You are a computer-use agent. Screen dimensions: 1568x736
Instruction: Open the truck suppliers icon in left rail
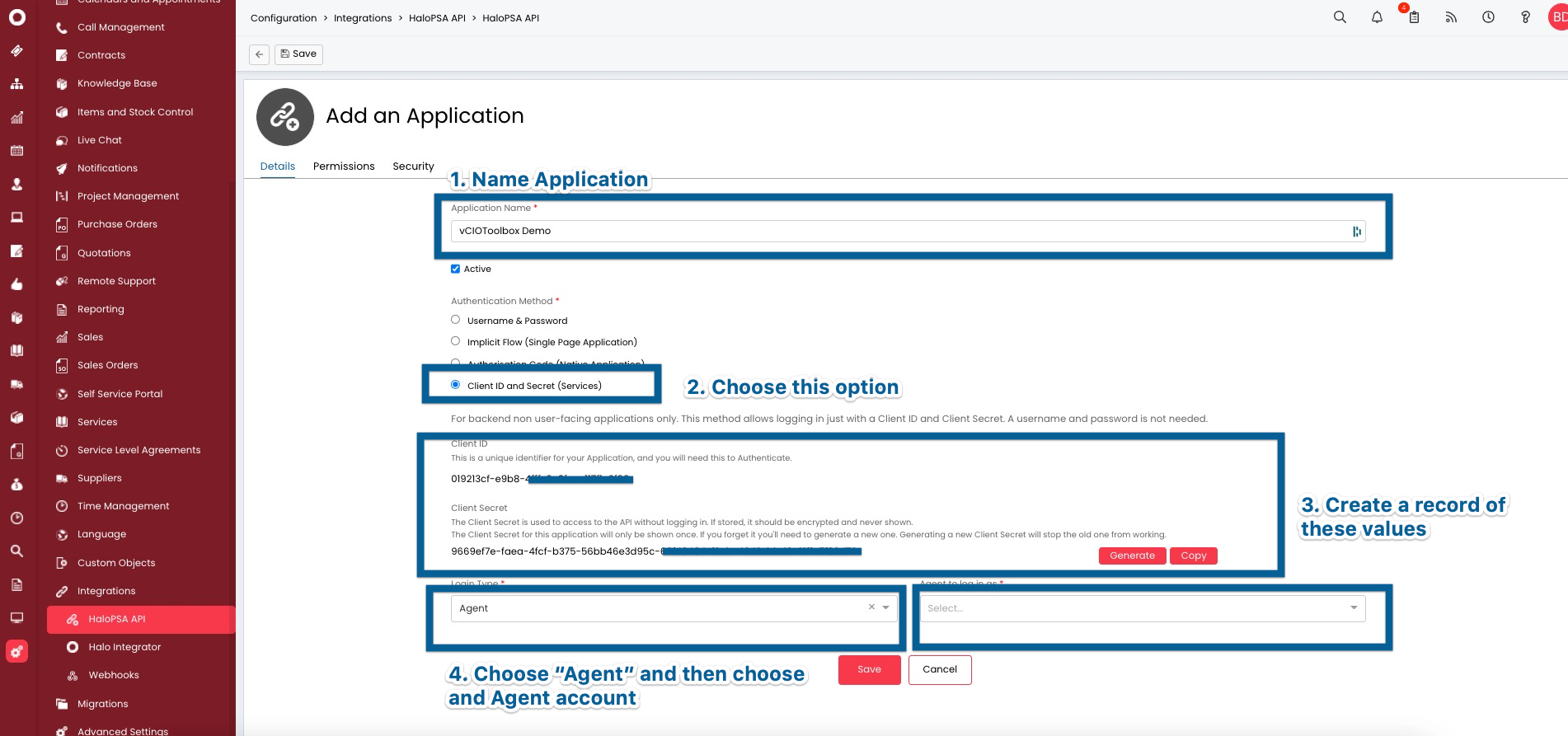click(x=16, y=384)
